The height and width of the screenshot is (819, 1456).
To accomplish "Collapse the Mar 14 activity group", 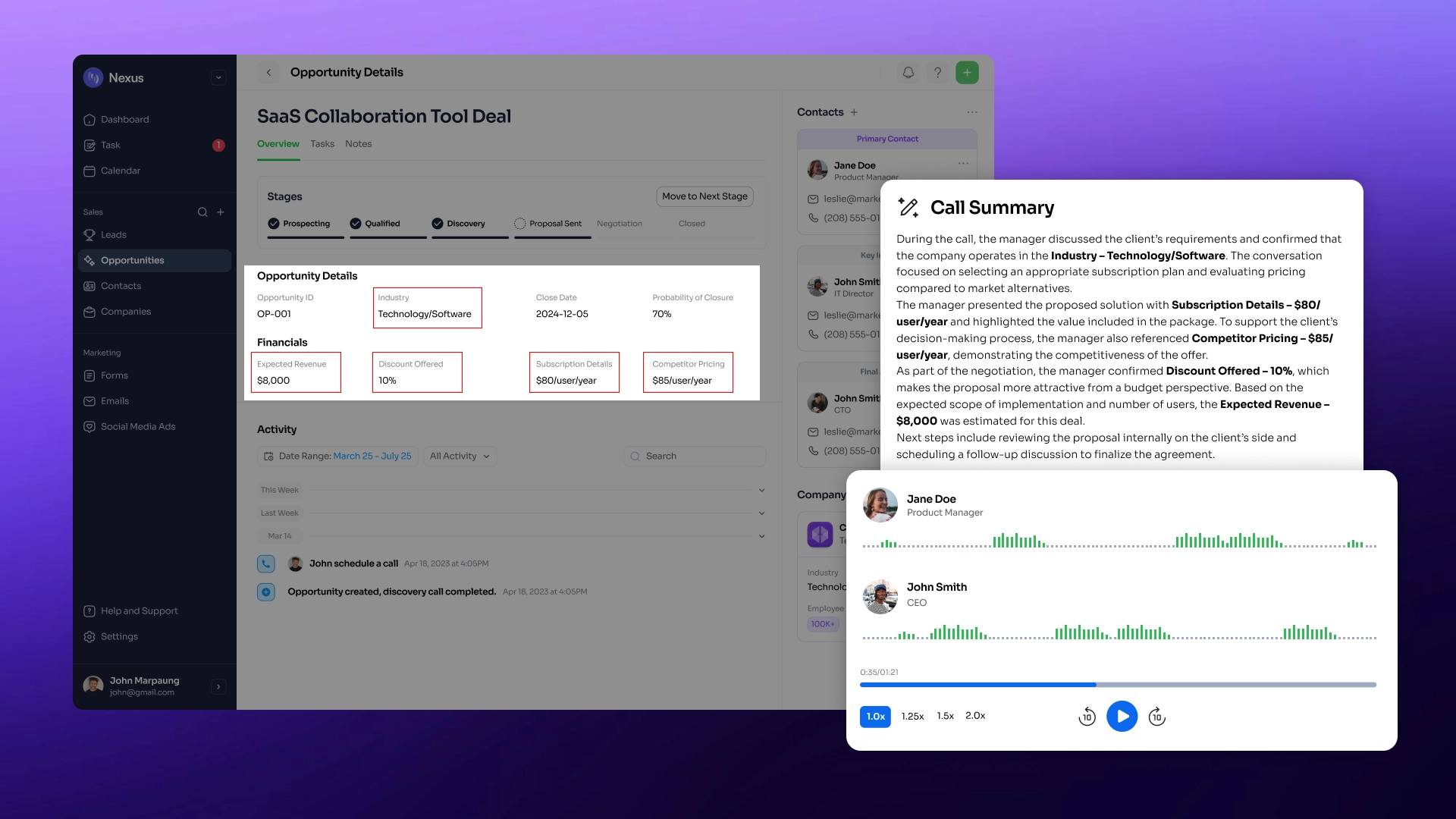I will [761, 536].
